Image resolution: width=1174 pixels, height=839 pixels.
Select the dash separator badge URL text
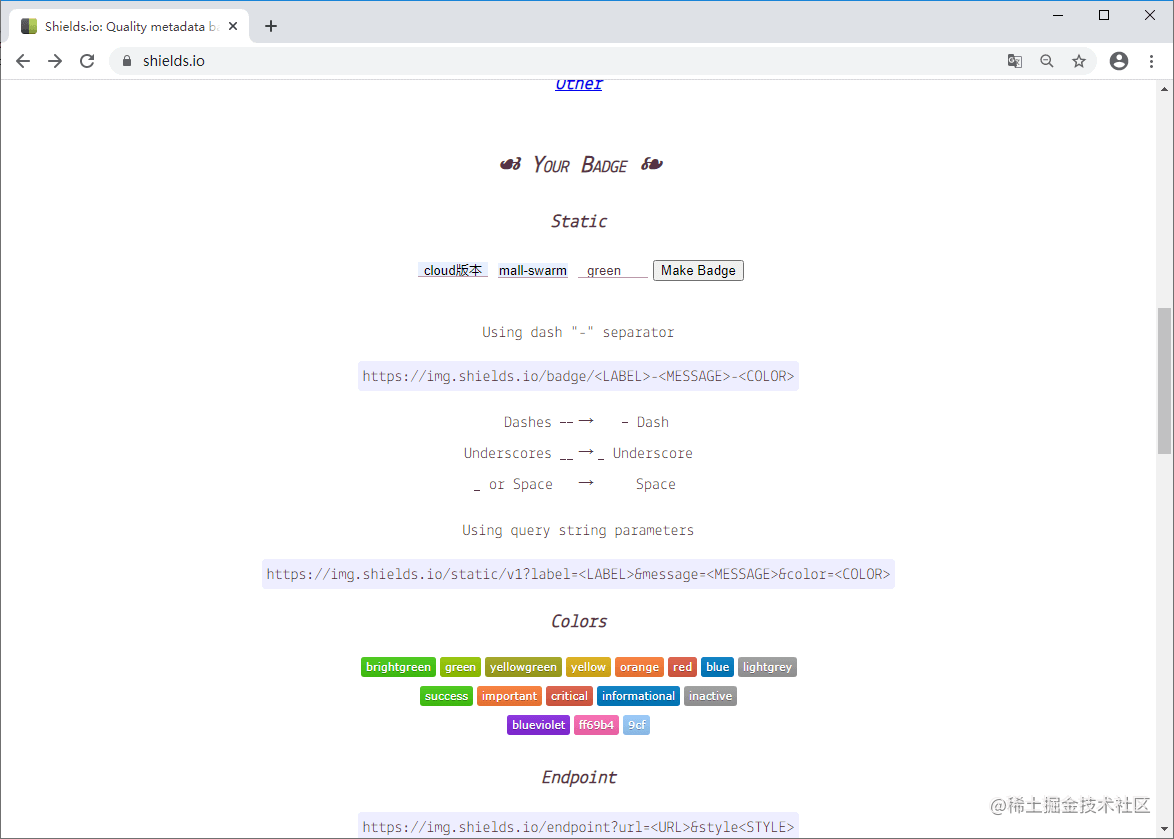point(578,376)
